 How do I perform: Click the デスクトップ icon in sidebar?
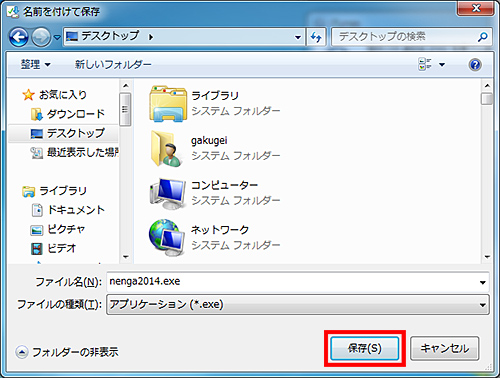(x=37, y=134)
